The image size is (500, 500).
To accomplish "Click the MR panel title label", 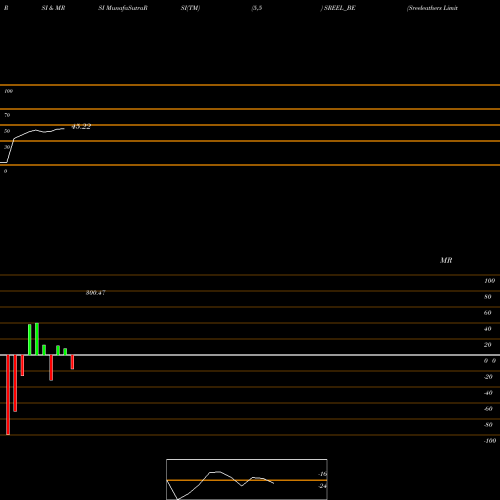I will click(446, 260).
